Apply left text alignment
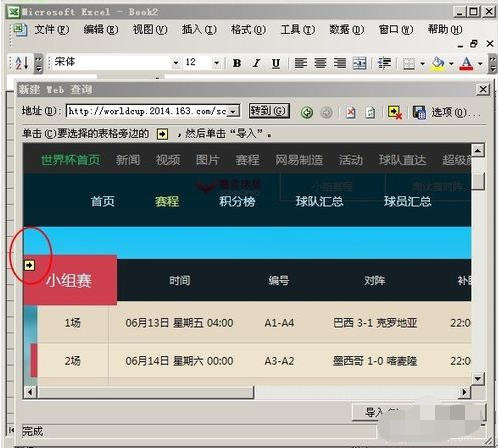Viewport: 498px width, 448px height. 301,63
